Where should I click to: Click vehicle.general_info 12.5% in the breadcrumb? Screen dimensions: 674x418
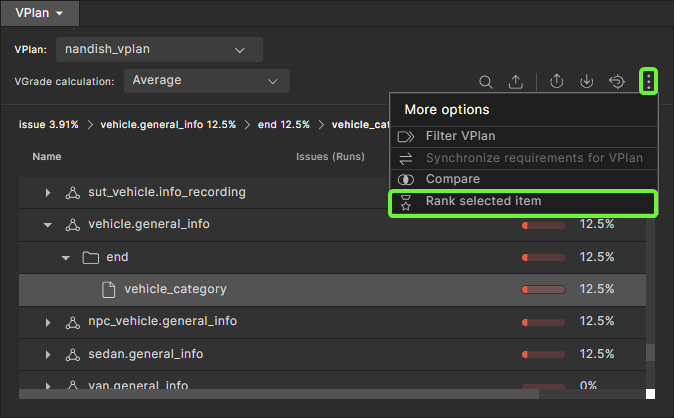(x=168, y=125)
